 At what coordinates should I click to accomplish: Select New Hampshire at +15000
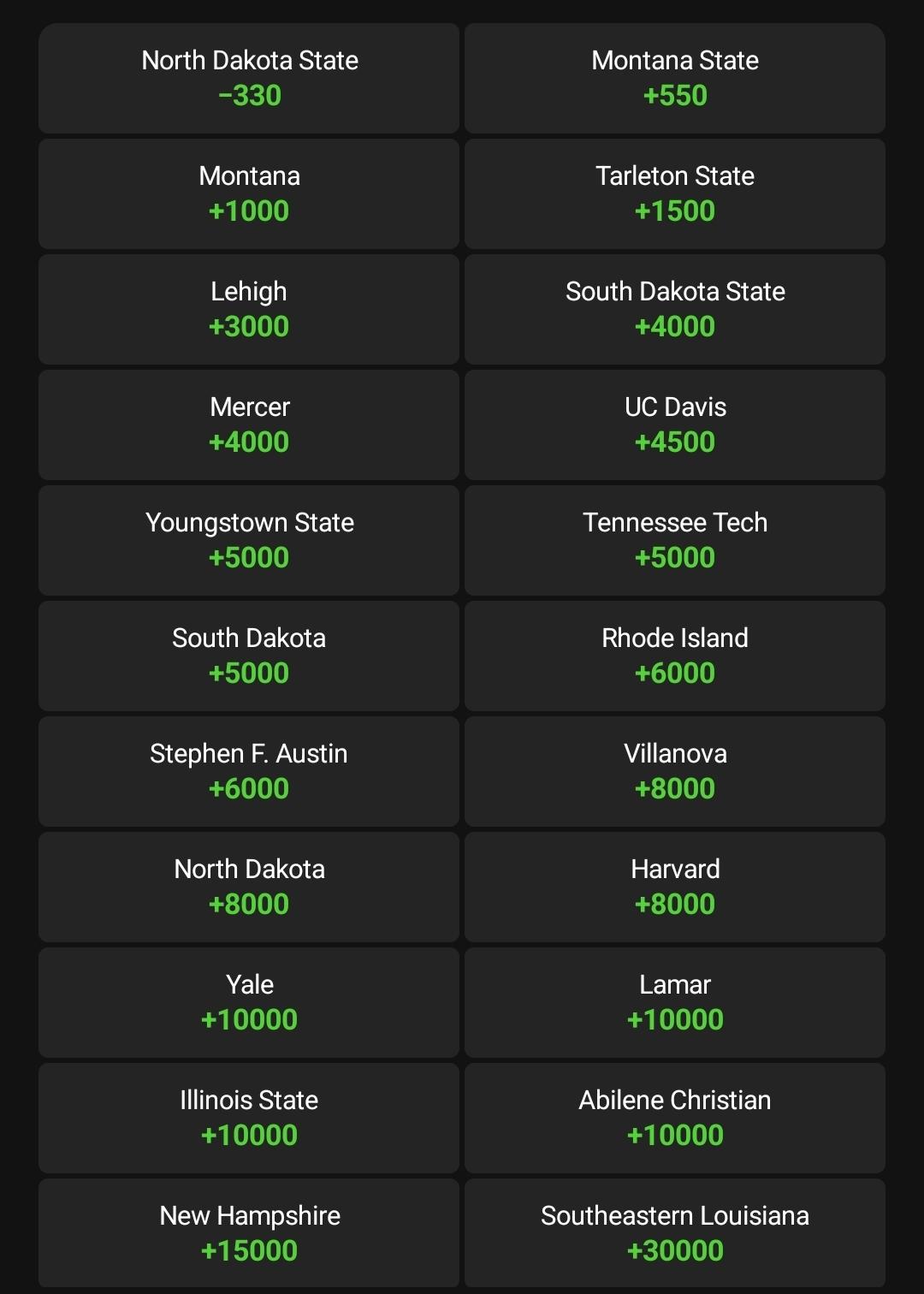(249, 1233)
